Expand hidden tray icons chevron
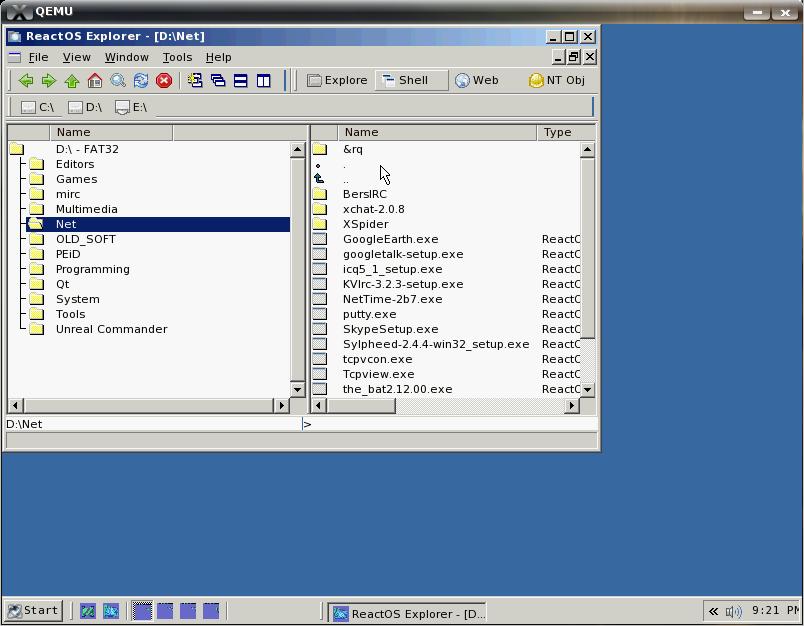Viewport: 804px width, 626px height. (713, 611)
